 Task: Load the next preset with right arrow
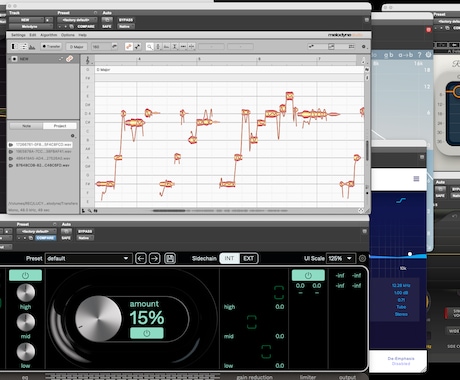click(x=154, y=258)
